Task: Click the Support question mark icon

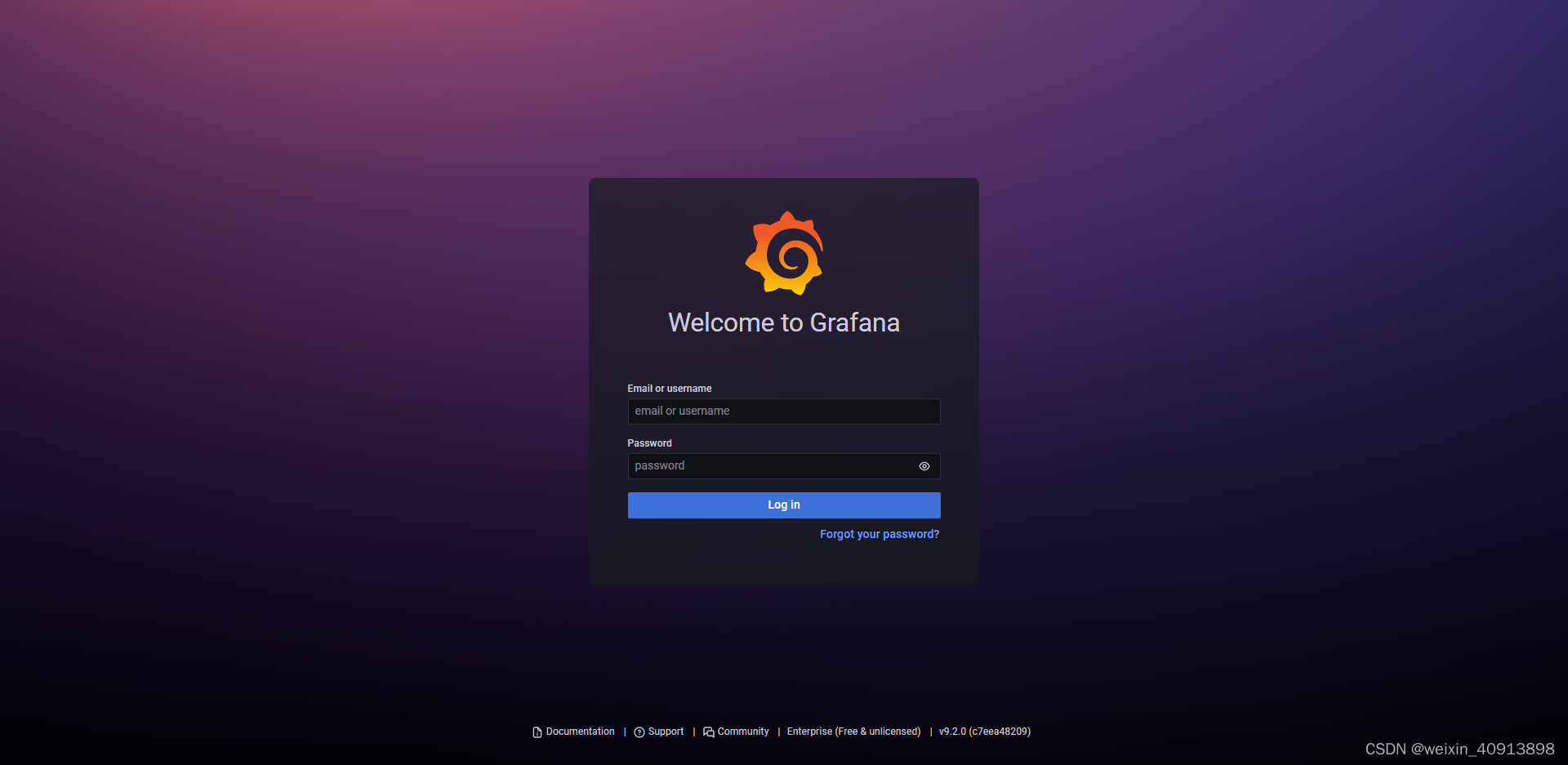Action: tap(639, 732)
